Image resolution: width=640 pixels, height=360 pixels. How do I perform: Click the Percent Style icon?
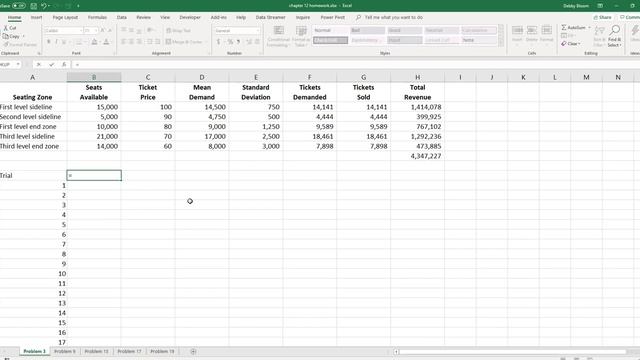[230, 42]
